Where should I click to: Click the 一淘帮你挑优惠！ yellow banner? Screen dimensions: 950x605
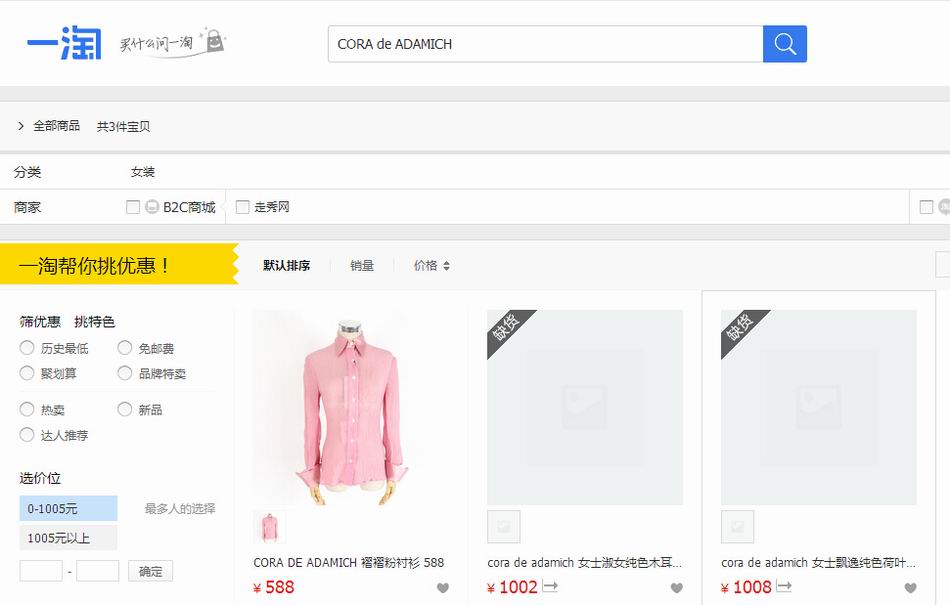(x=119, y=264)
